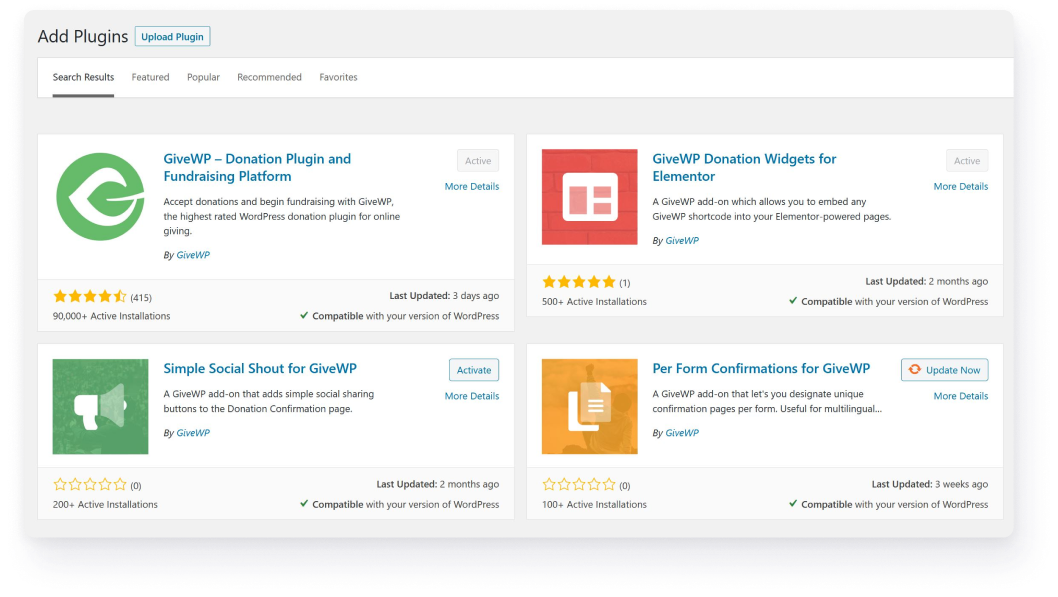This screenshot has width=1058, height=597.
Task: Go to the Favorites tab
Action: pos(338,77)
